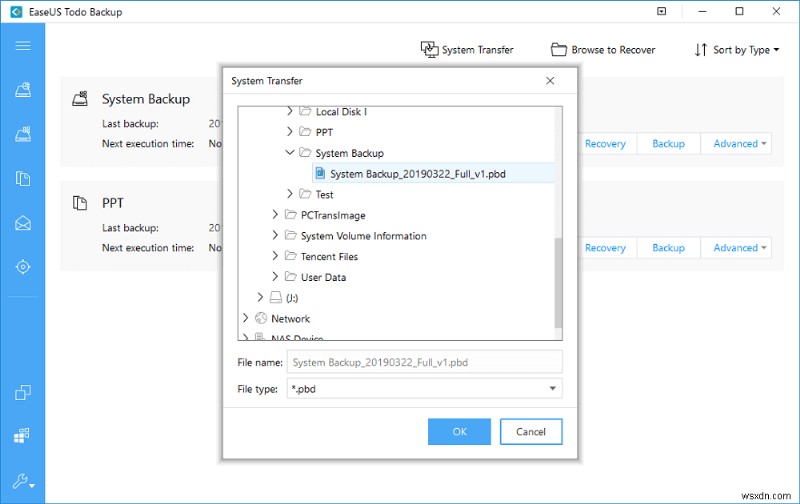Image resolution: width=800 pixels, height=504 pixels.
Task: Click Recovery for PPT task
Action: [x=605, y=248]
